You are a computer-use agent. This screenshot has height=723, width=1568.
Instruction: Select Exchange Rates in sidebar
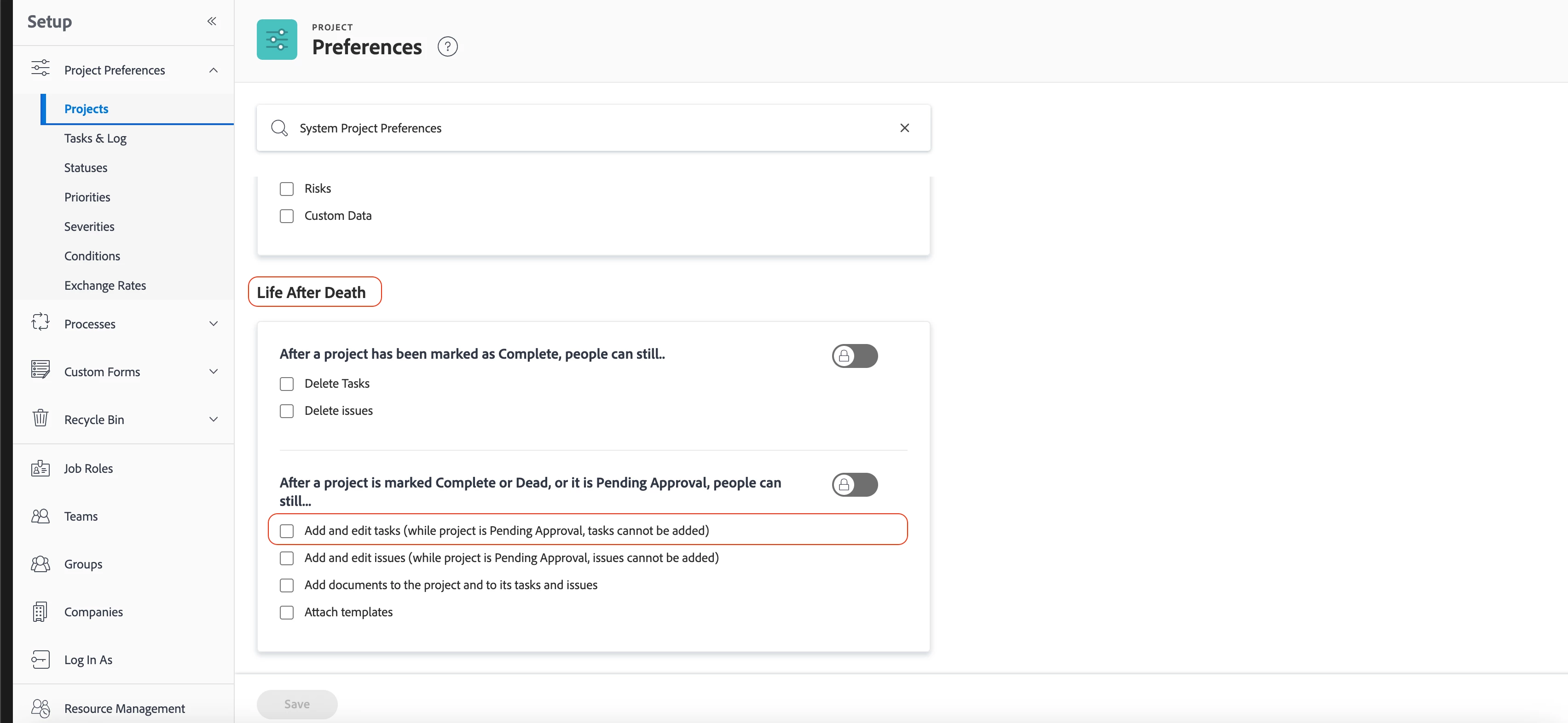pyautogui.click(x=105, y=285)
